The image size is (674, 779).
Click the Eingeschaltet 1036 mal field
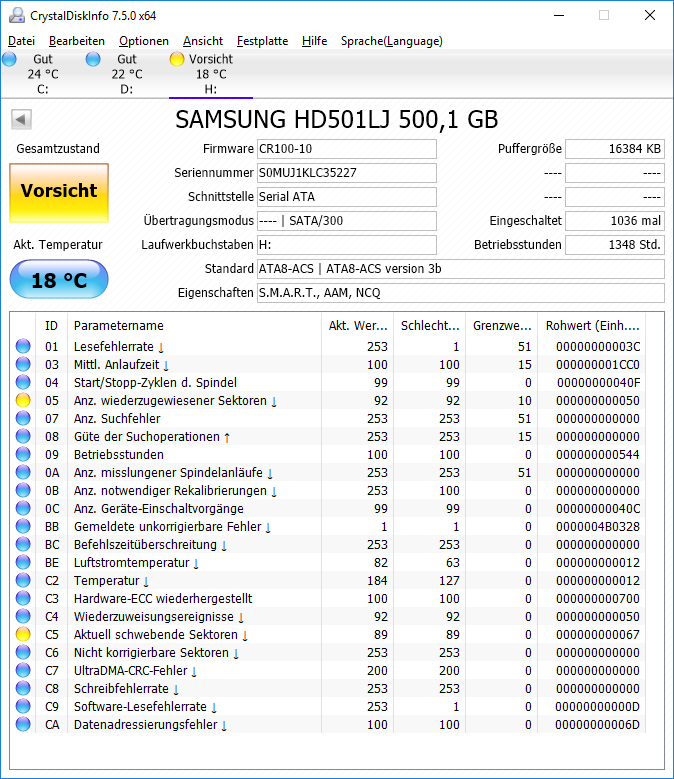[x=615, y=221]
